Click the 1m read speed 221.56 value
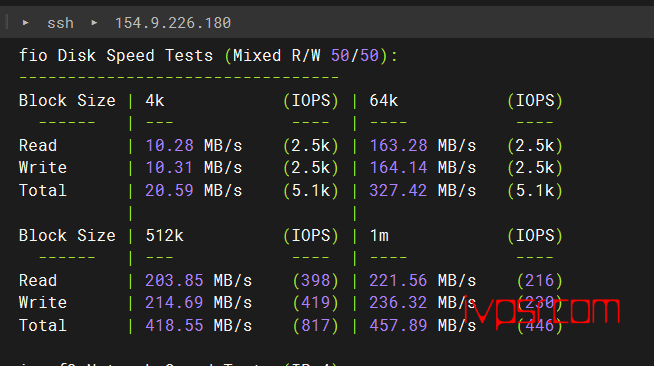Viewport: 654px width, 366px height. click(398, 281)
